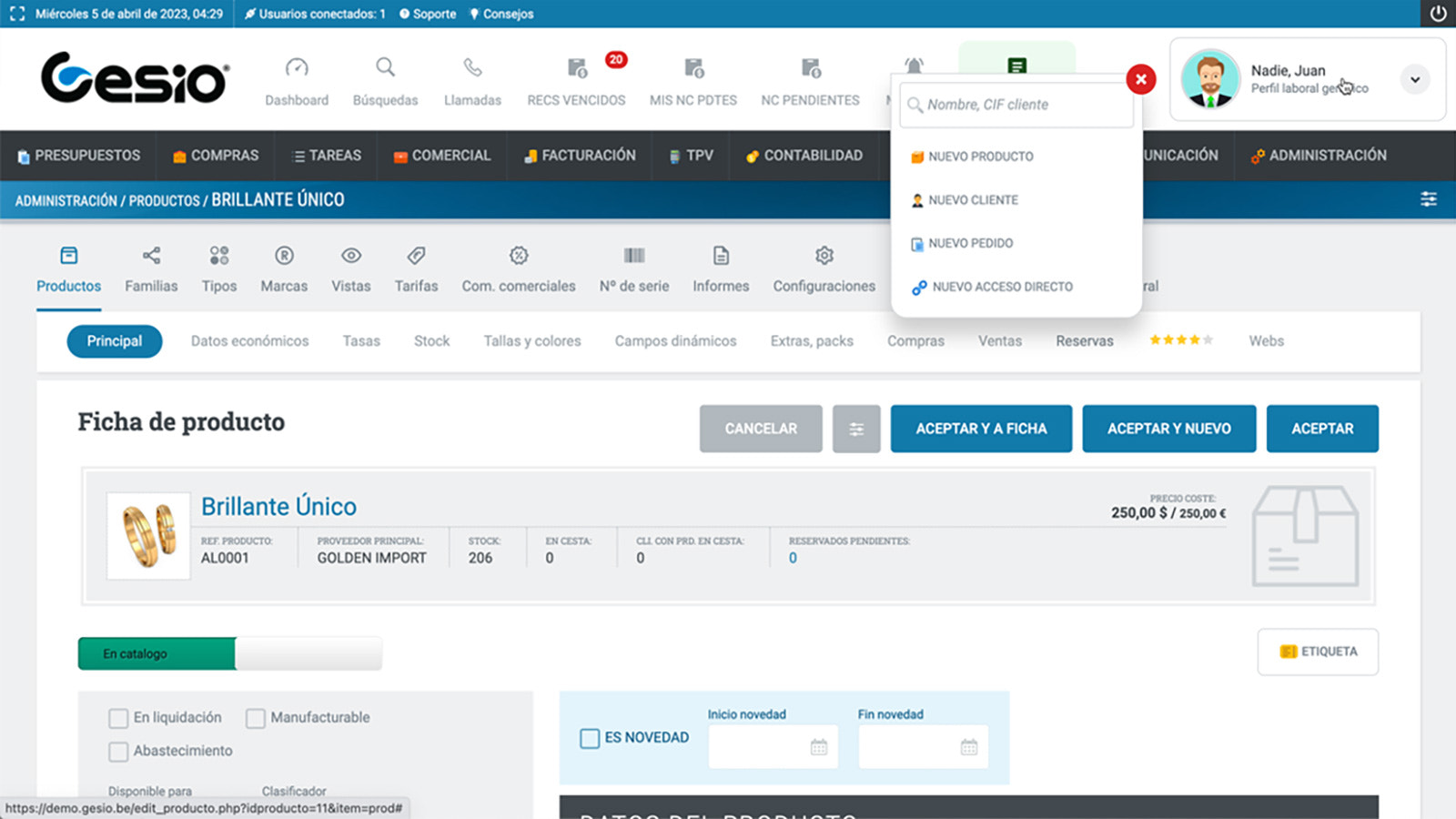Open the COMPRAS menu

[216, 156]
